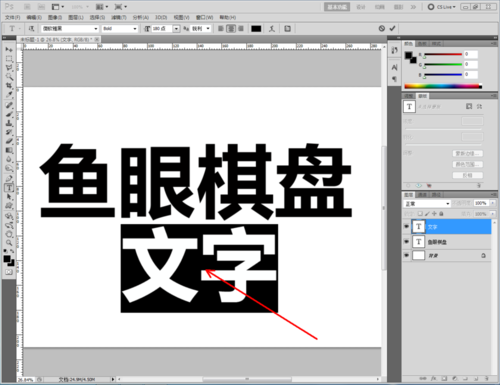The height and width of the screenshot is (385, 500).
Task: Click the 颜色范围... button in Masks panel
Action: [468, 164]
